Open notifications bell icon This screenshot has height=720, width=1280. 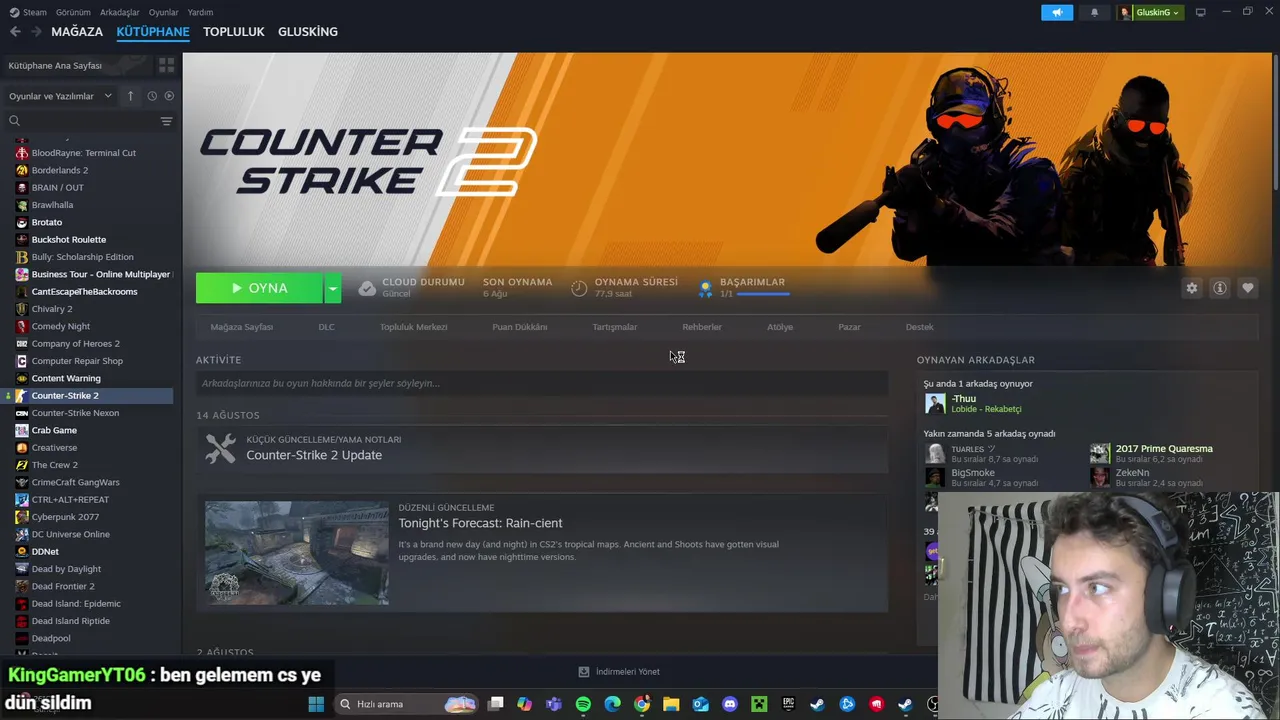[x=1094, y=12]
